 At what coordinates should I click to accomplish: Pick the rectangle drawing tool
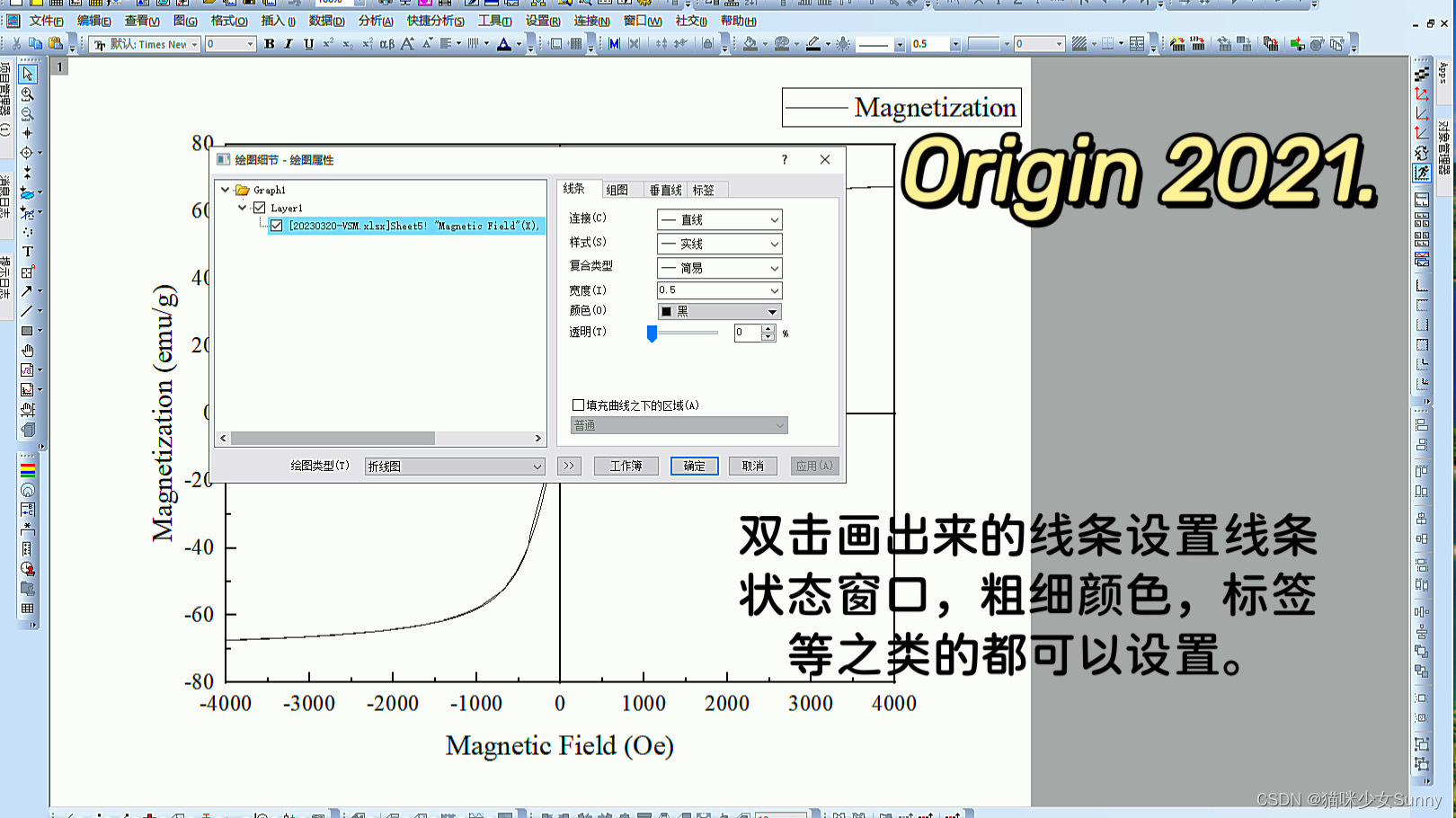(x=28, y=332)
